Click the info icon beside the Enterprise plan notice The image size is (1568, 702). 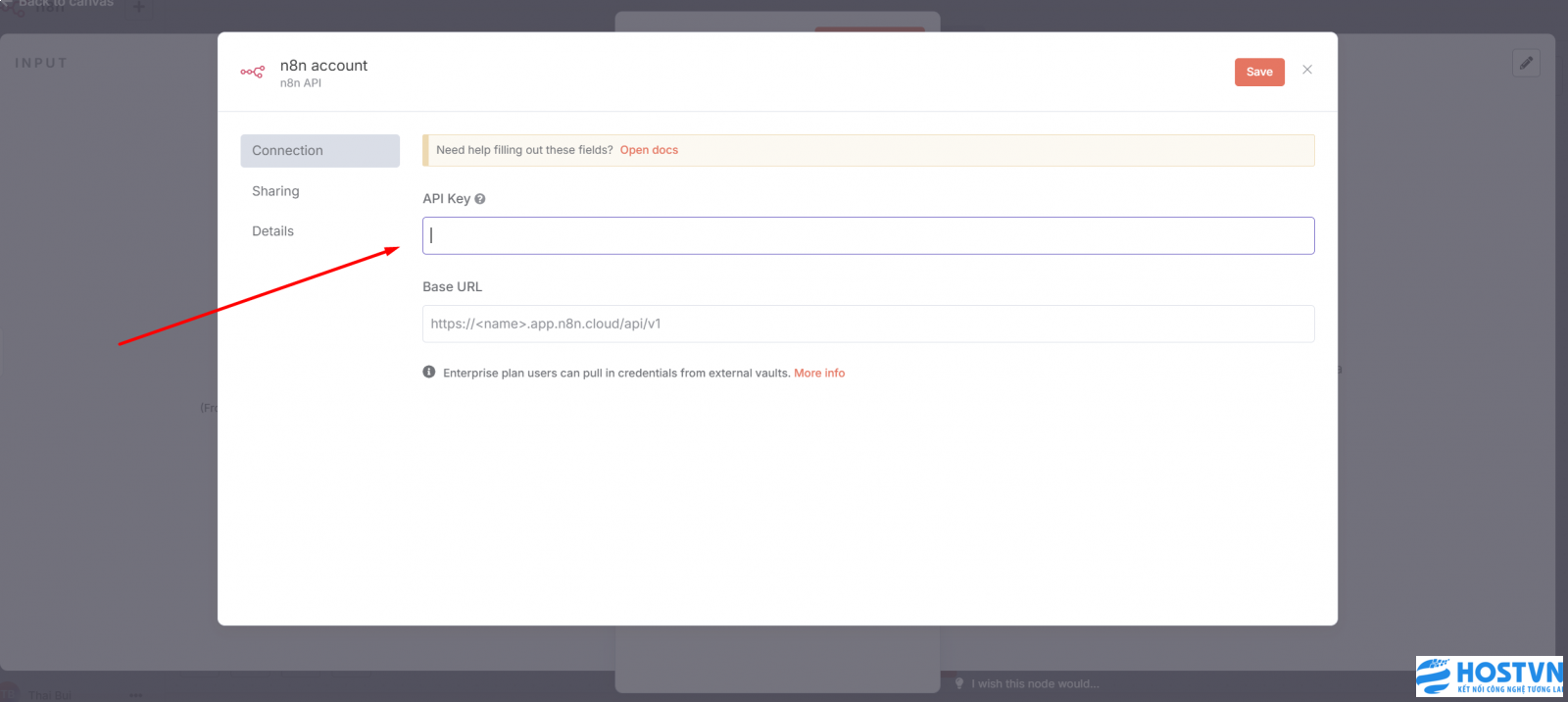point(429,373)
